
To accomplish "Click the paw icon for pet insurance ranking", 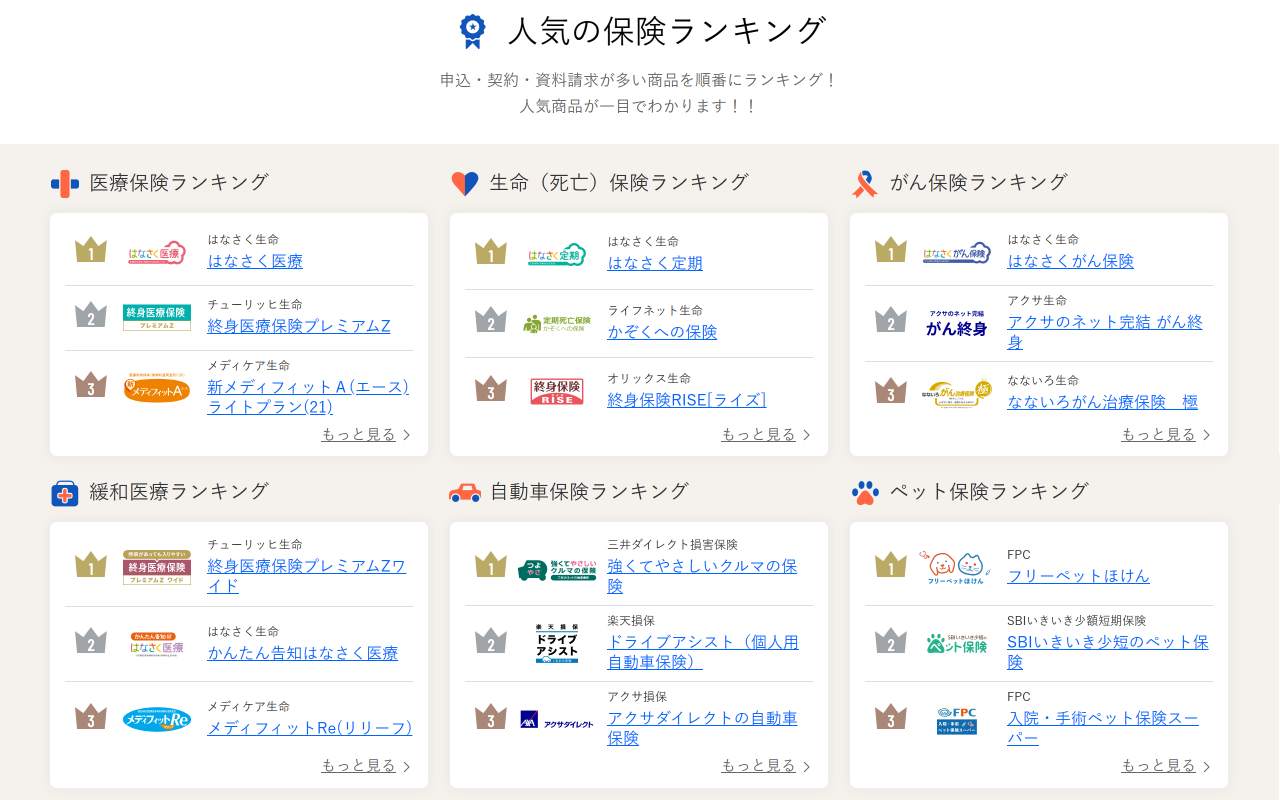I will [x=865, y=492].
